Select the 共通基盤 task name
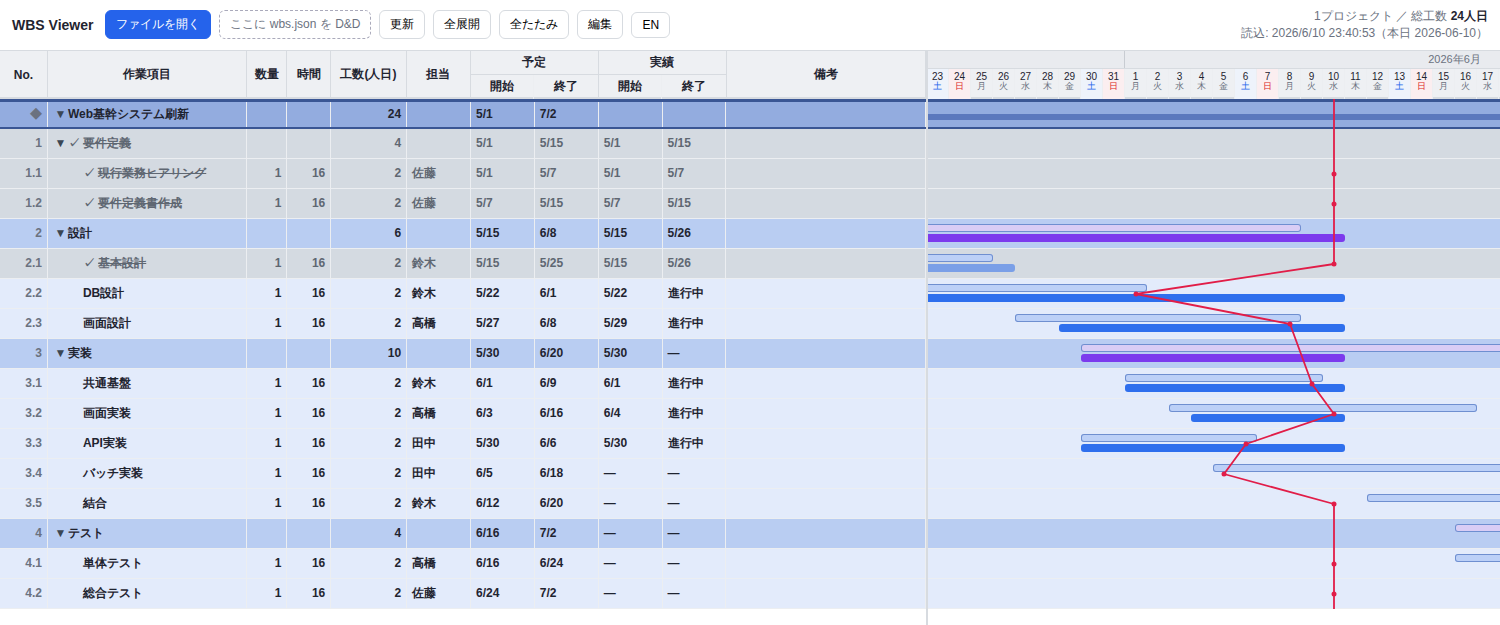The width and height of the screenshot is (1500, 625). 107,383
